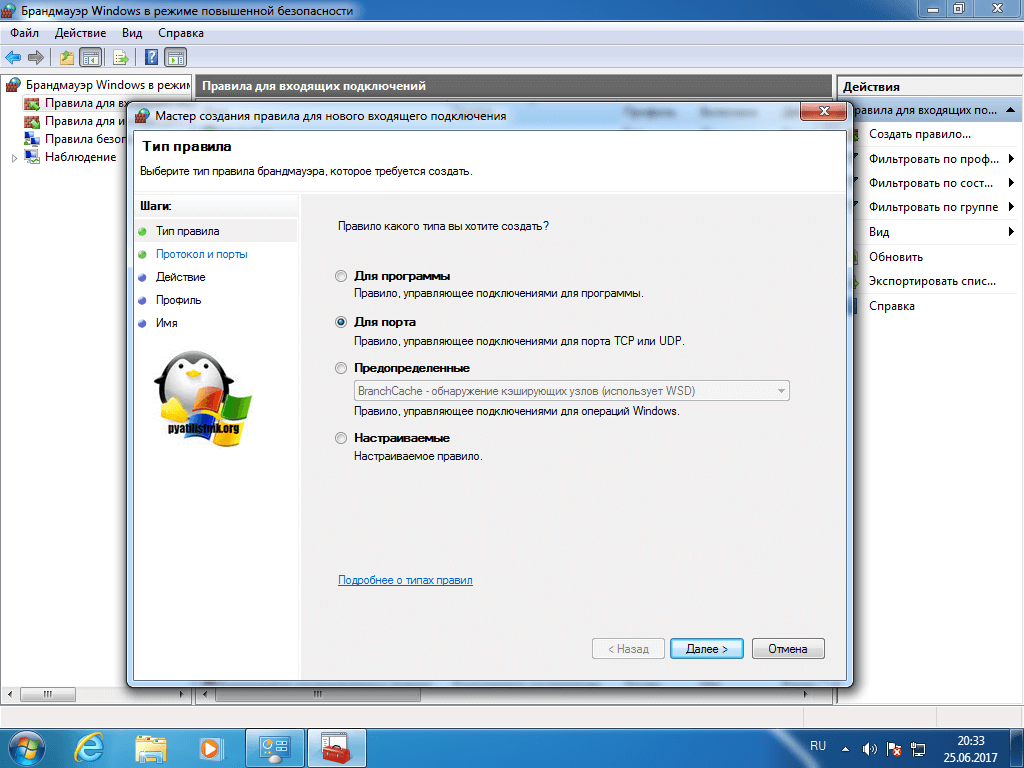The height and width of the screenshot is (768, 1024).
Task: Select the inbound rules tree icon
Action: (x=31, y=103)
